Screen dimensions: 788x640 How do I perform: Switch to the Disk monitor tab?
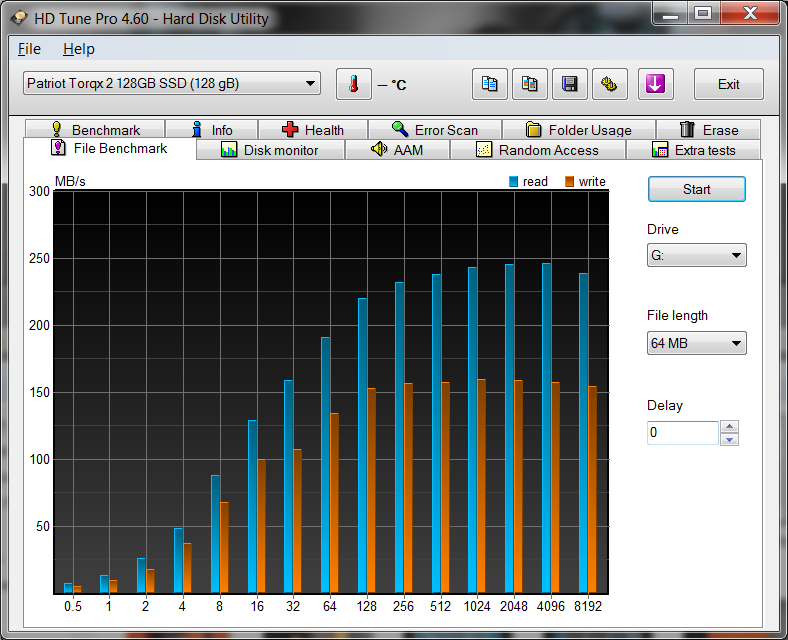(269, 150)
